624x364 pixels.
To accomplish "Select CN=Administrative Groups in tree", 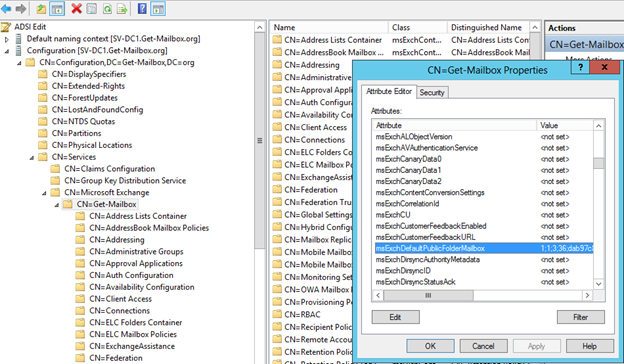I will (136, 252).
